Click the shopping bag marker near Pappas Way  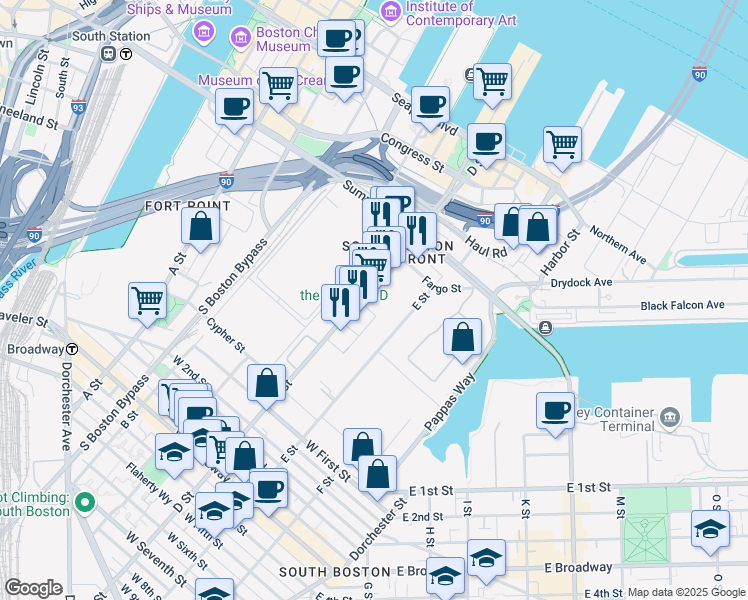coord(462,338)
